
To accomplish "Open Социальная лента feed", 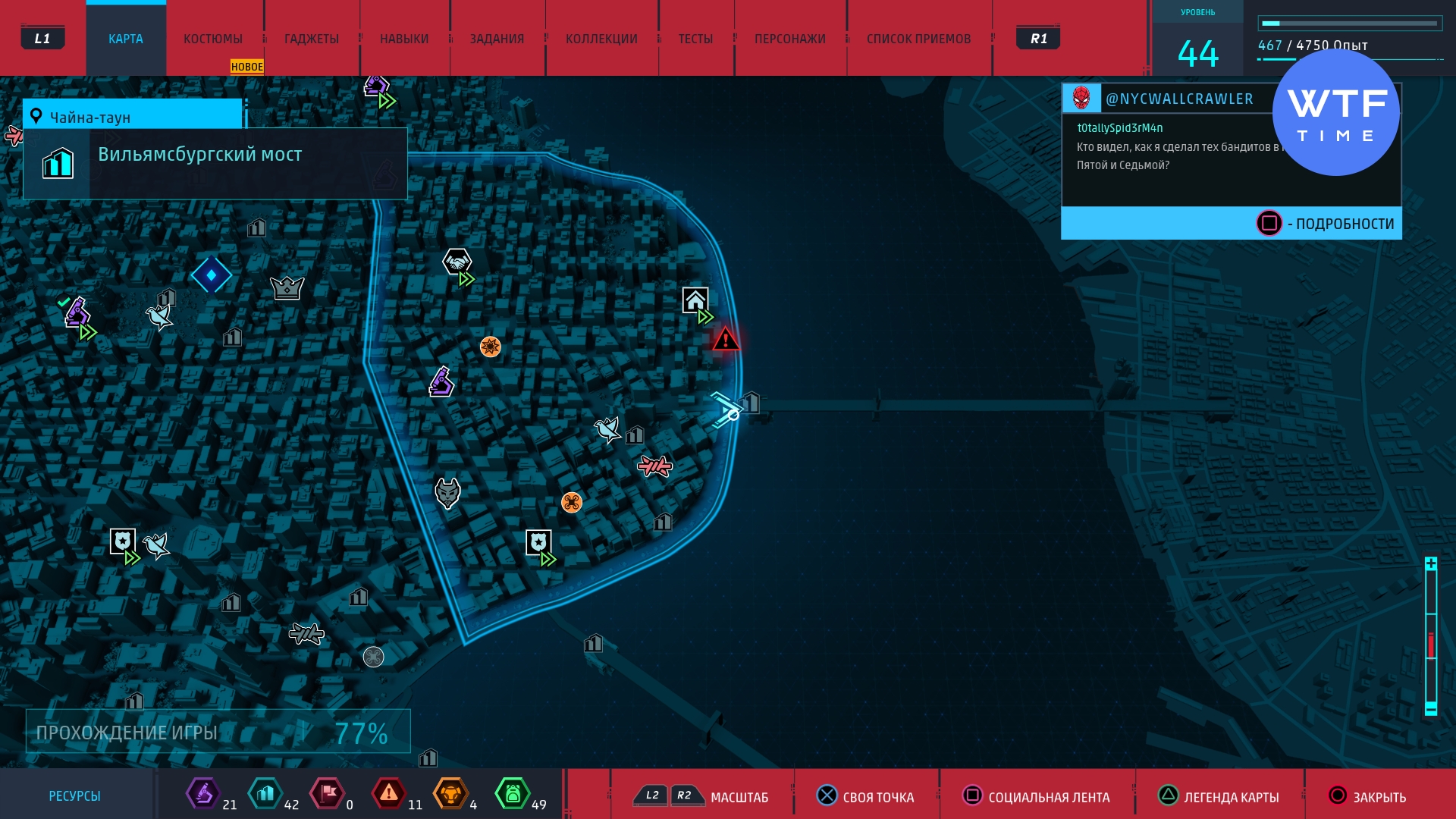I will click(1048, 797).
